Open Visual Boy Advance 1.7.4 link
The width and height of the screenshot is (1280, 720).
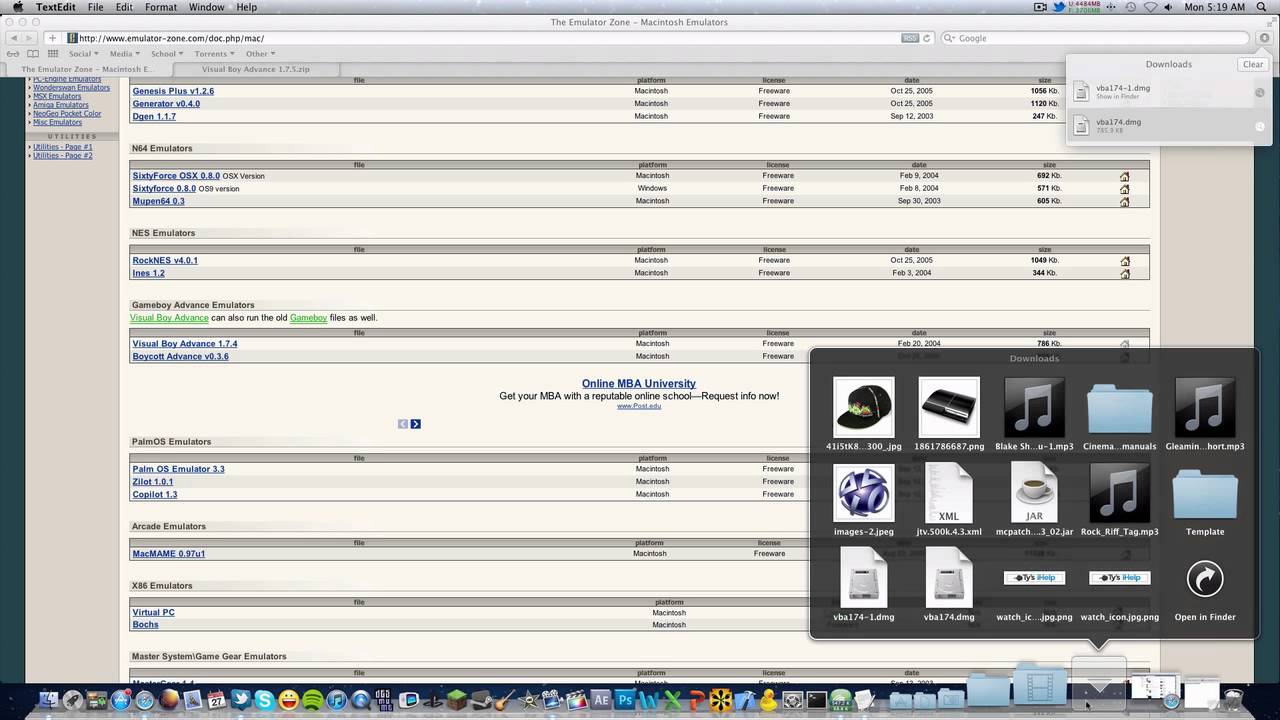pyautogui.click(x=185, y=344)
